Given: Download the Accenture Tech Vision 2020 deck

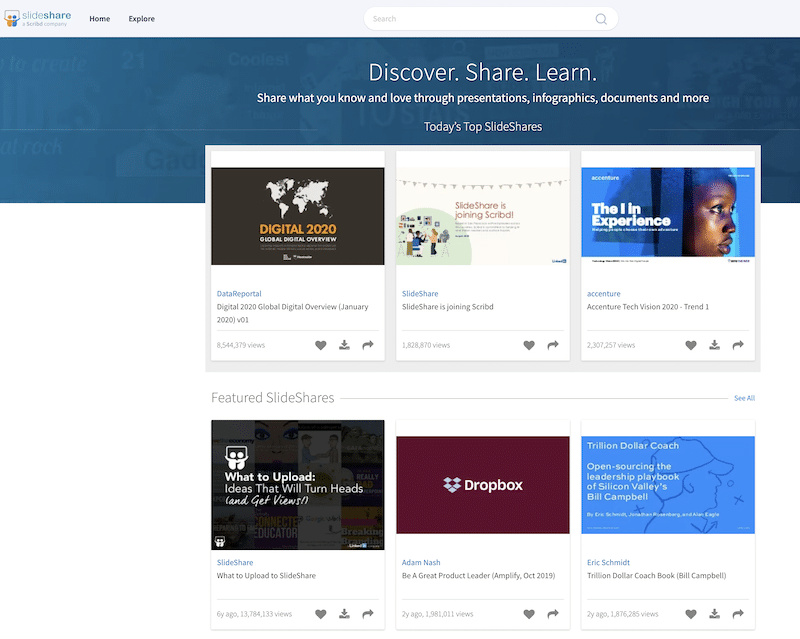Looking at the screenshot, I should tap(715, 345).
